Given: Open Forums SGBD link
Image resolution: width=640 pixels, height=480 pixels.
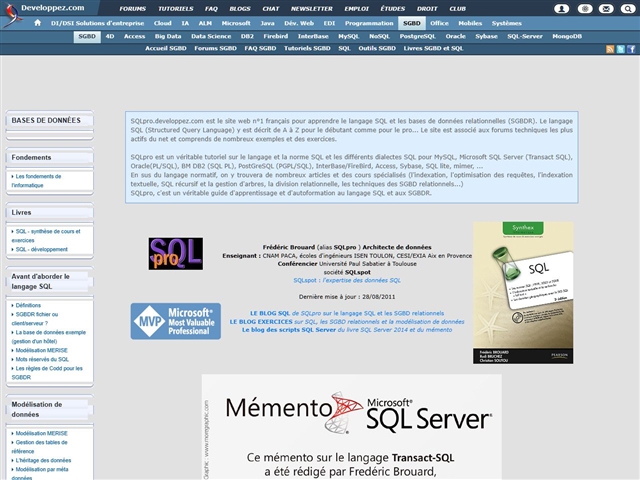Looking at the screenshot, I should click(x=216, y=48).
